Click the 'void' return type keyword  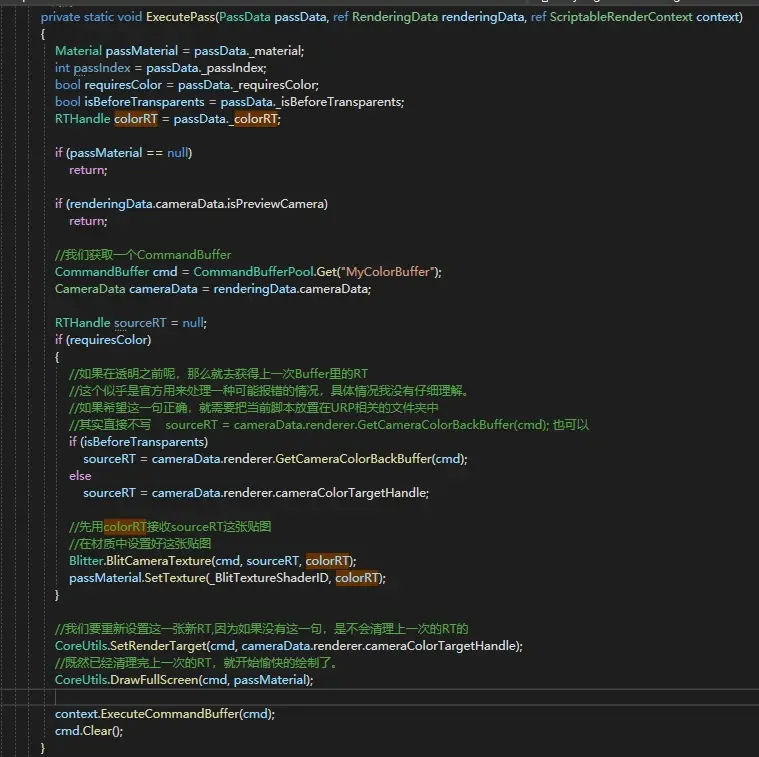130,17
